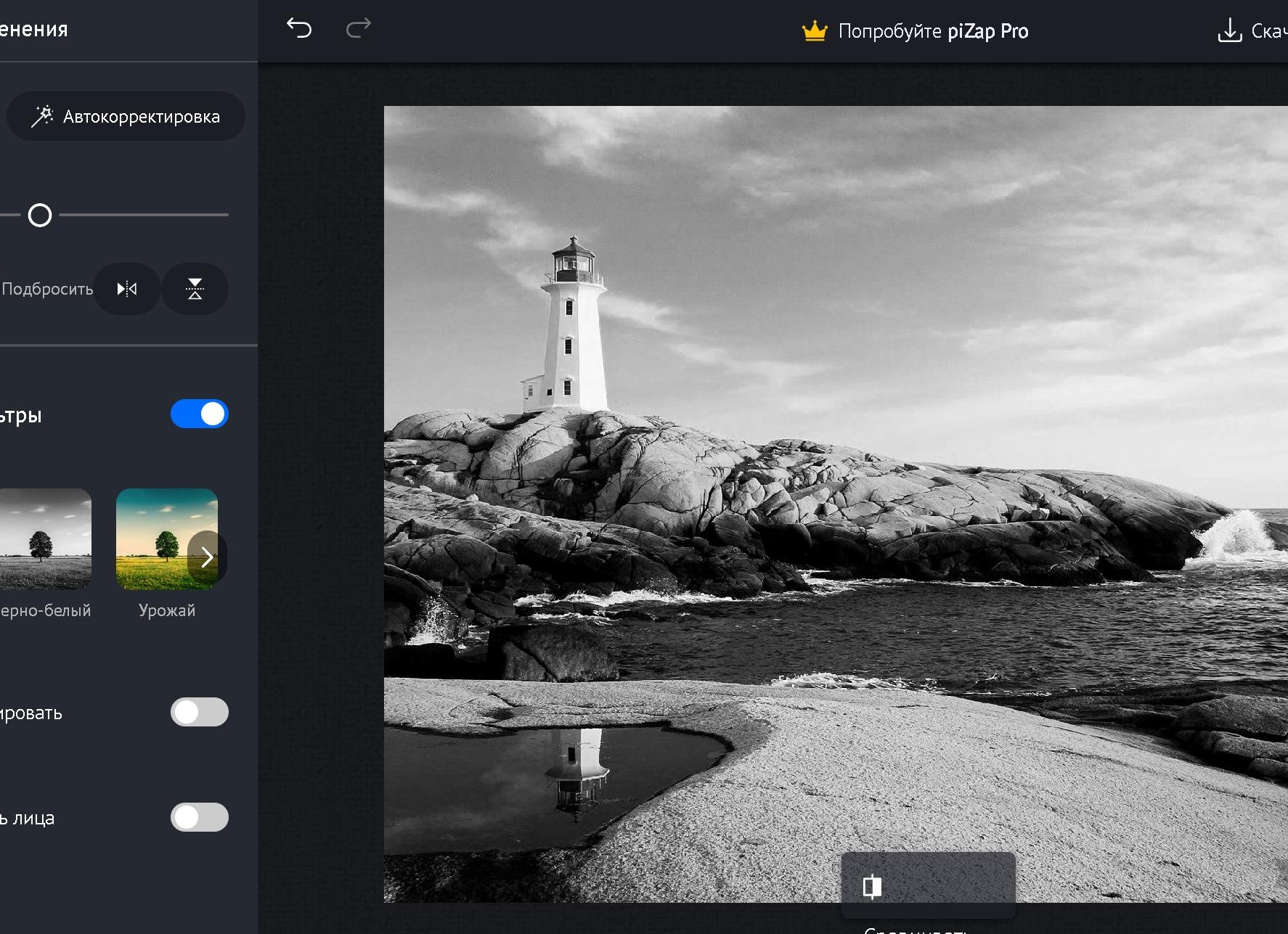Click the magic wand icon
Image resolution: width=1288 pixels, height=934 pixels.
click(x=42, y=116)
